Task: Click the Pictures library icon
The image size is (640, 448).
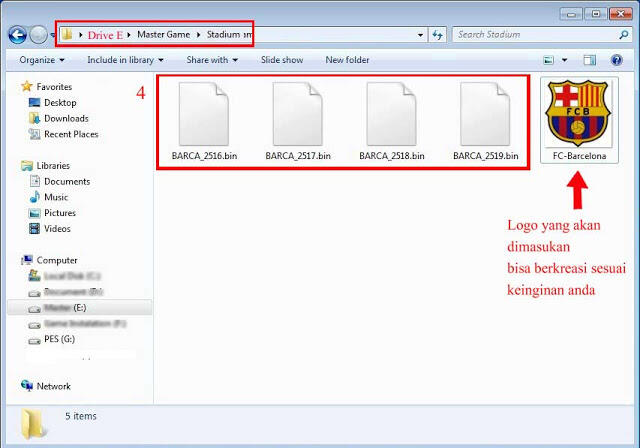Action: [x=35, y=213]
